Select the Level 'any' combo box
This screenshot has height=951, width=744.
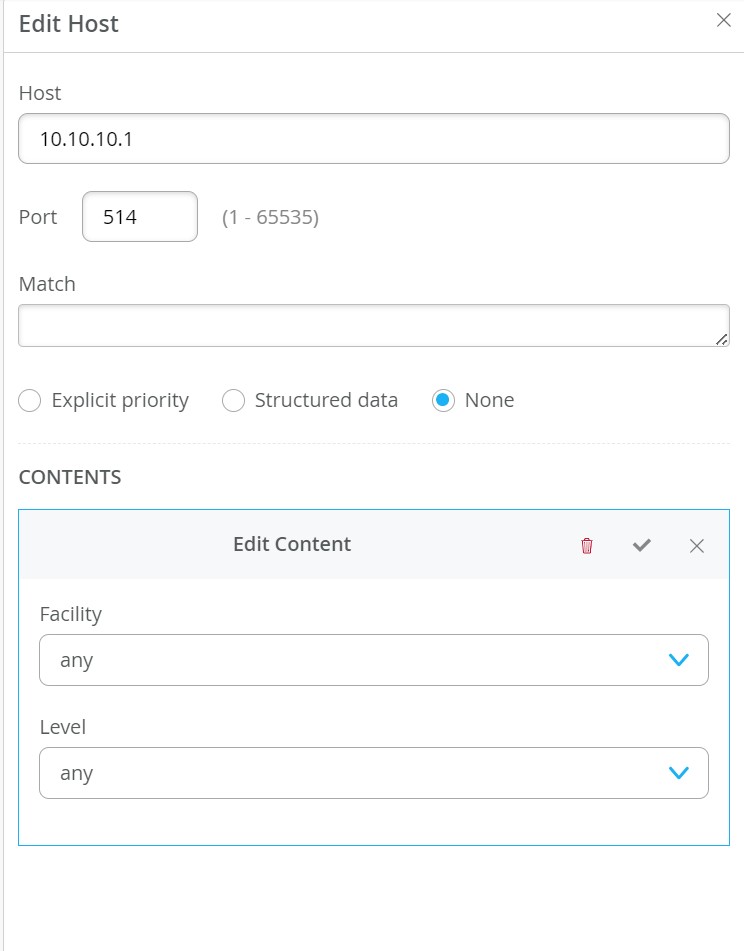[373, 771]
